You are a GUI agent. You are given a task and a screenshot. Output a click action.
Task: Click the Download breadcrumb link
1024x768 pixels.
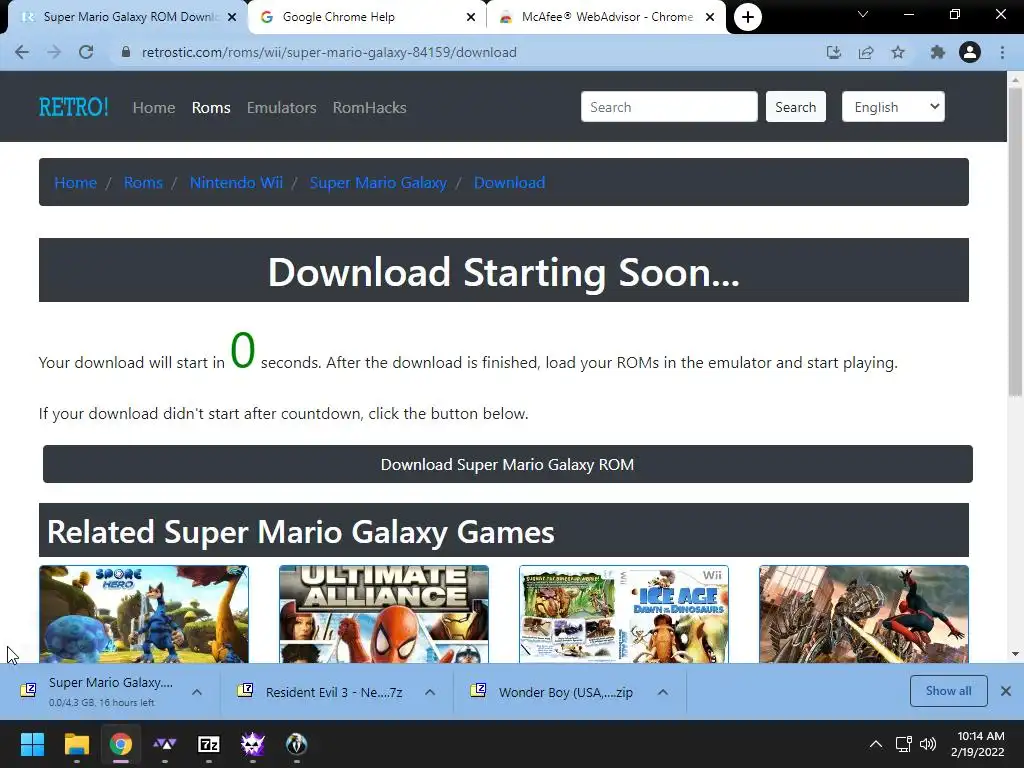(x=509, y=182)
